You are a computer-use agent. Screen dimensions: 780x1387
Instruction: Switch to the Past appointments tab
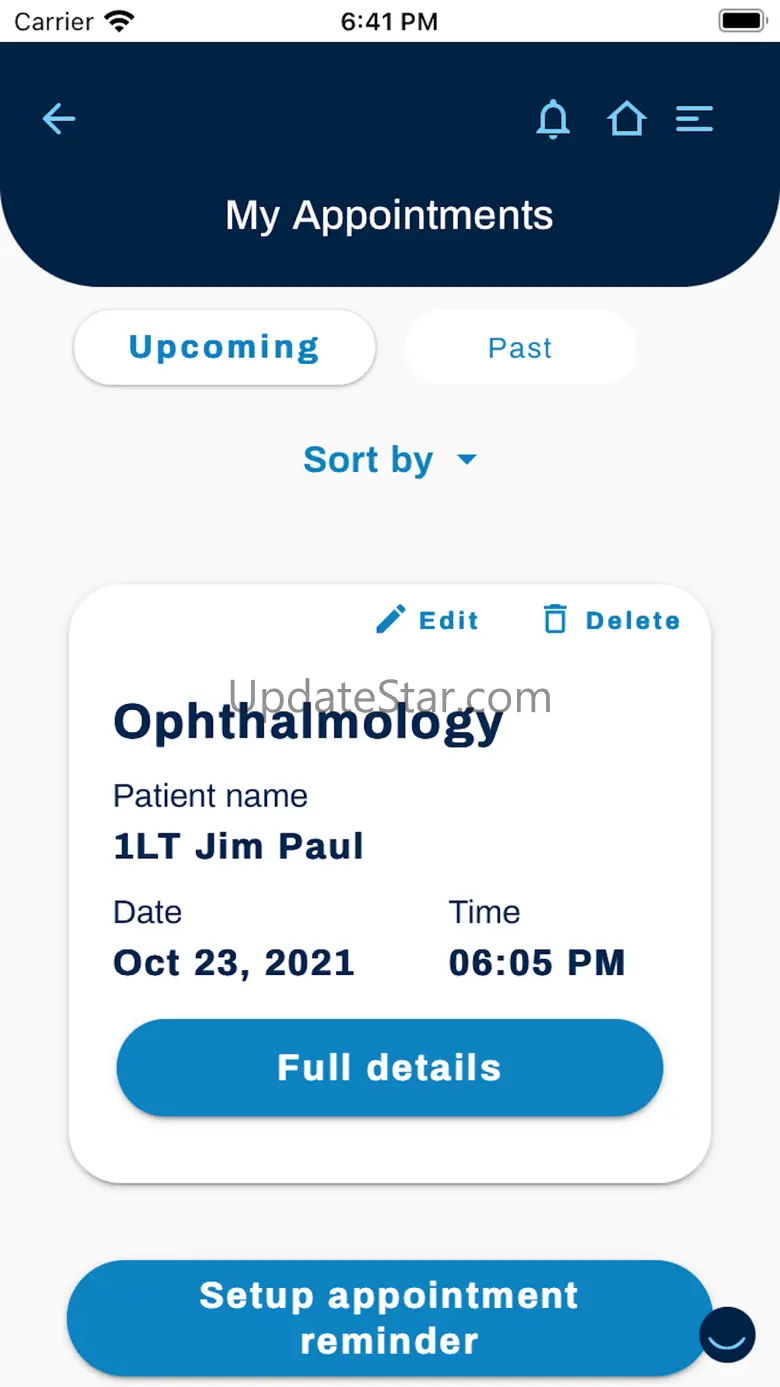pyautogui.click(x=520, y=348)
